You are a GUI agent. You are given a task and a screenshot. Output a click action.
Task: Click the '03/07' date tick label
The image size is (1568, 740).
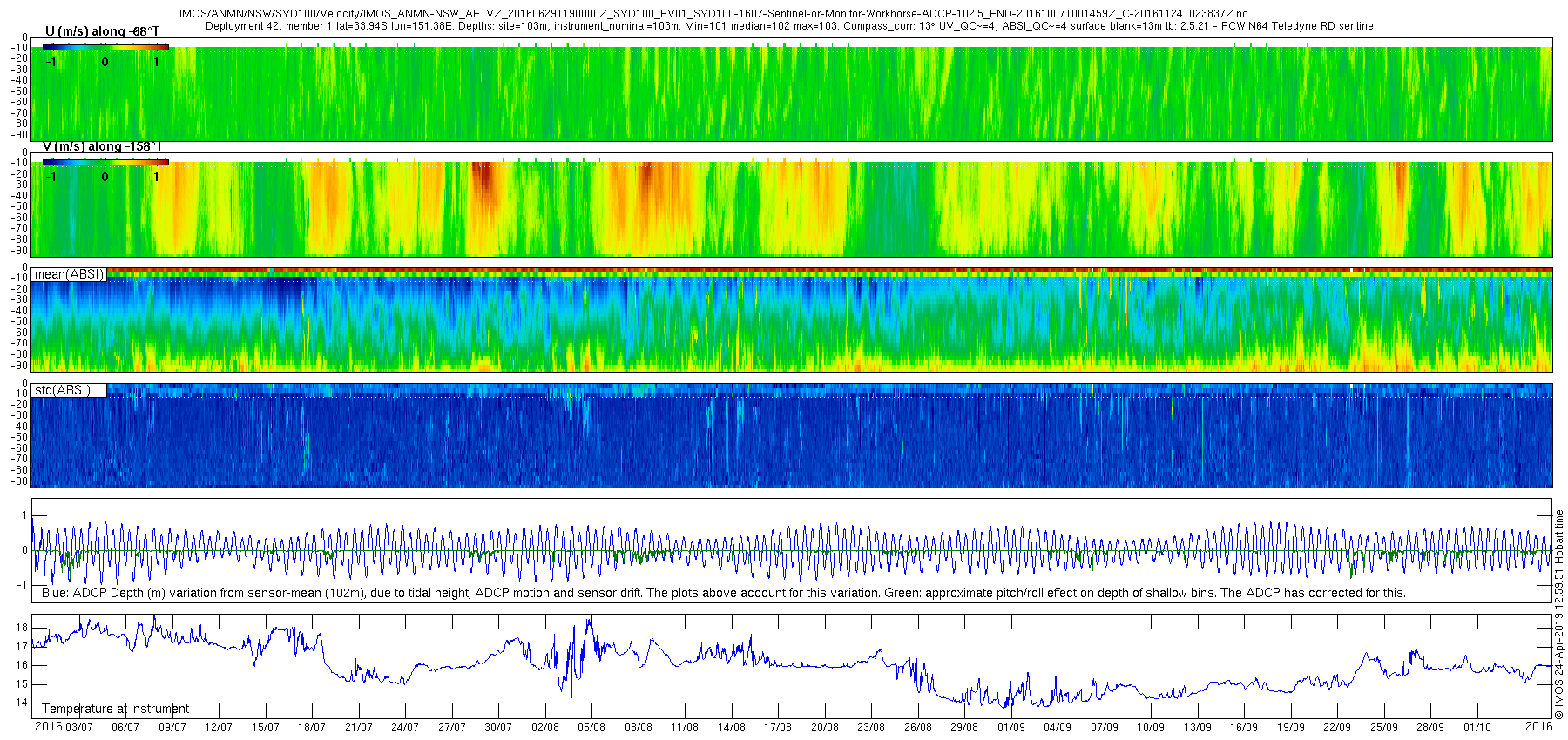click(79, 727)
